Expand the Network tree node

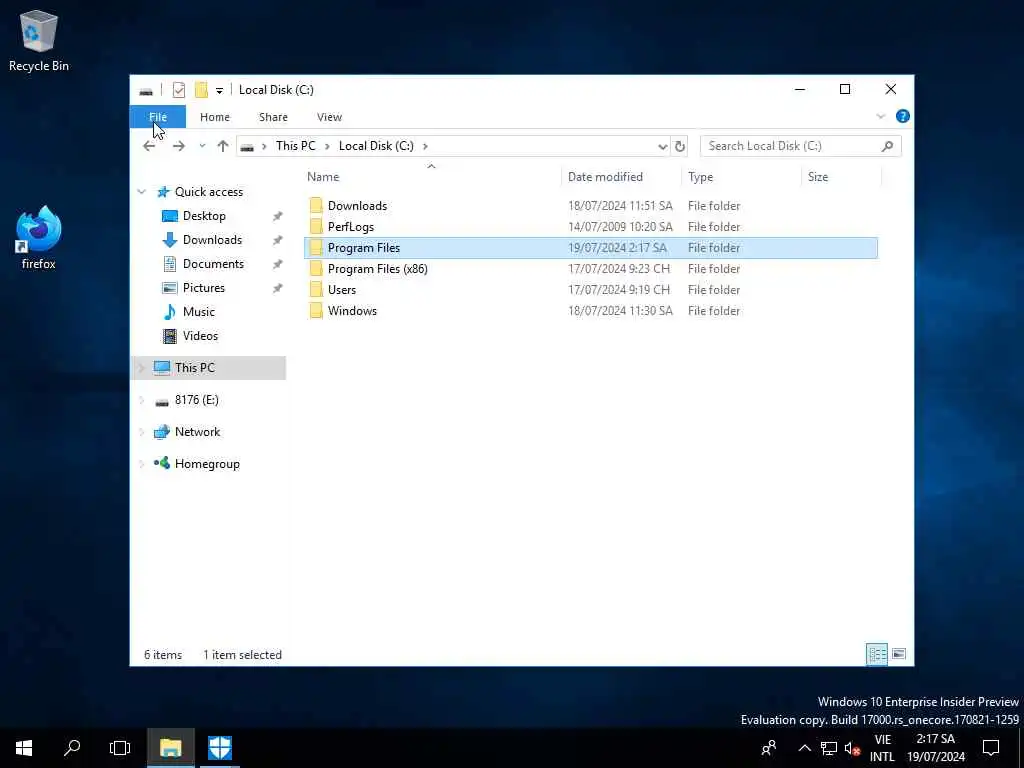[142, 432]
